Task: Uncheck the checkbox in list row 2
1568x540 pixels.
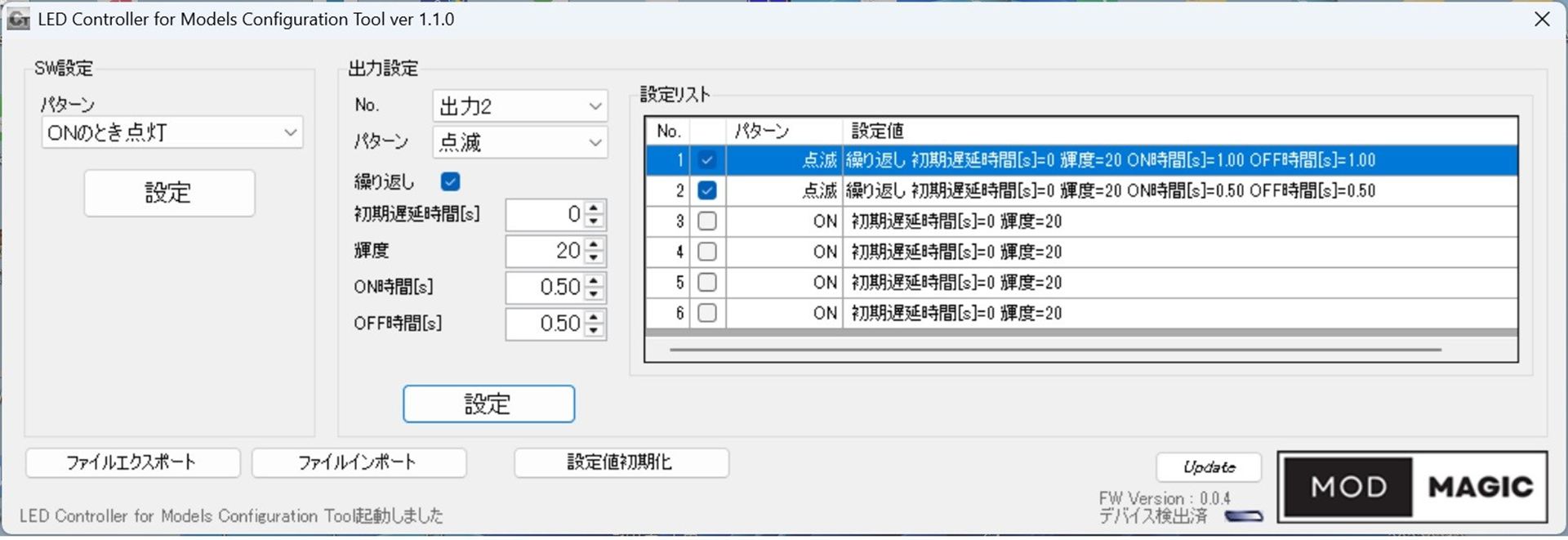Action: click(x=707, y=190)
